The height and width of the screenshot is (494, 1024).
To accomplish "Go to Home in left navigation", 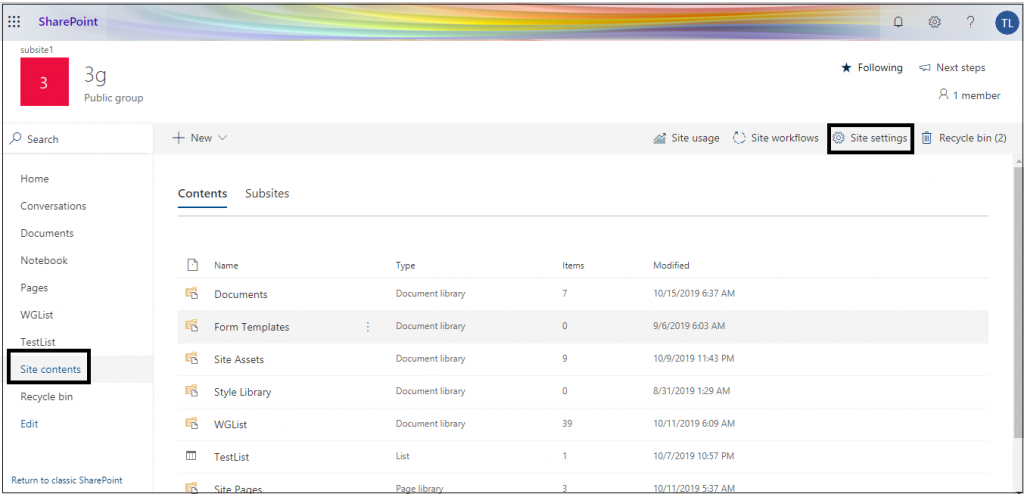I will pos(35,178).
